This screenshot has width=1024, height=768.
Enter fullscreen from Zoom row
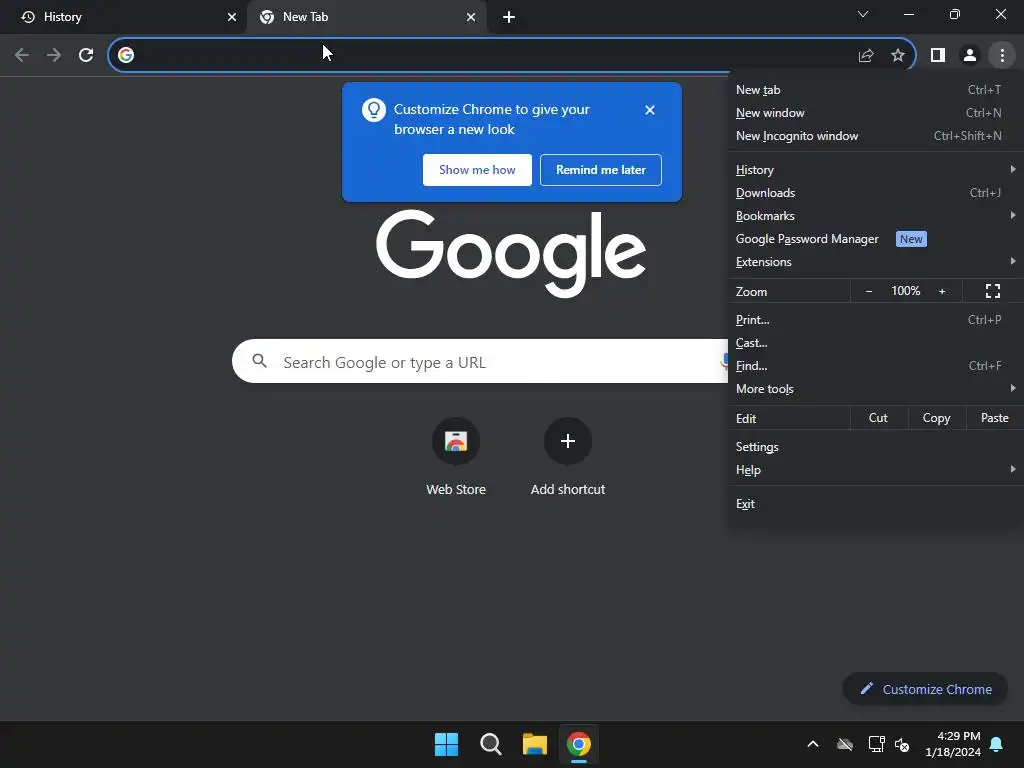pyautogui.click(x=993, y=291)
